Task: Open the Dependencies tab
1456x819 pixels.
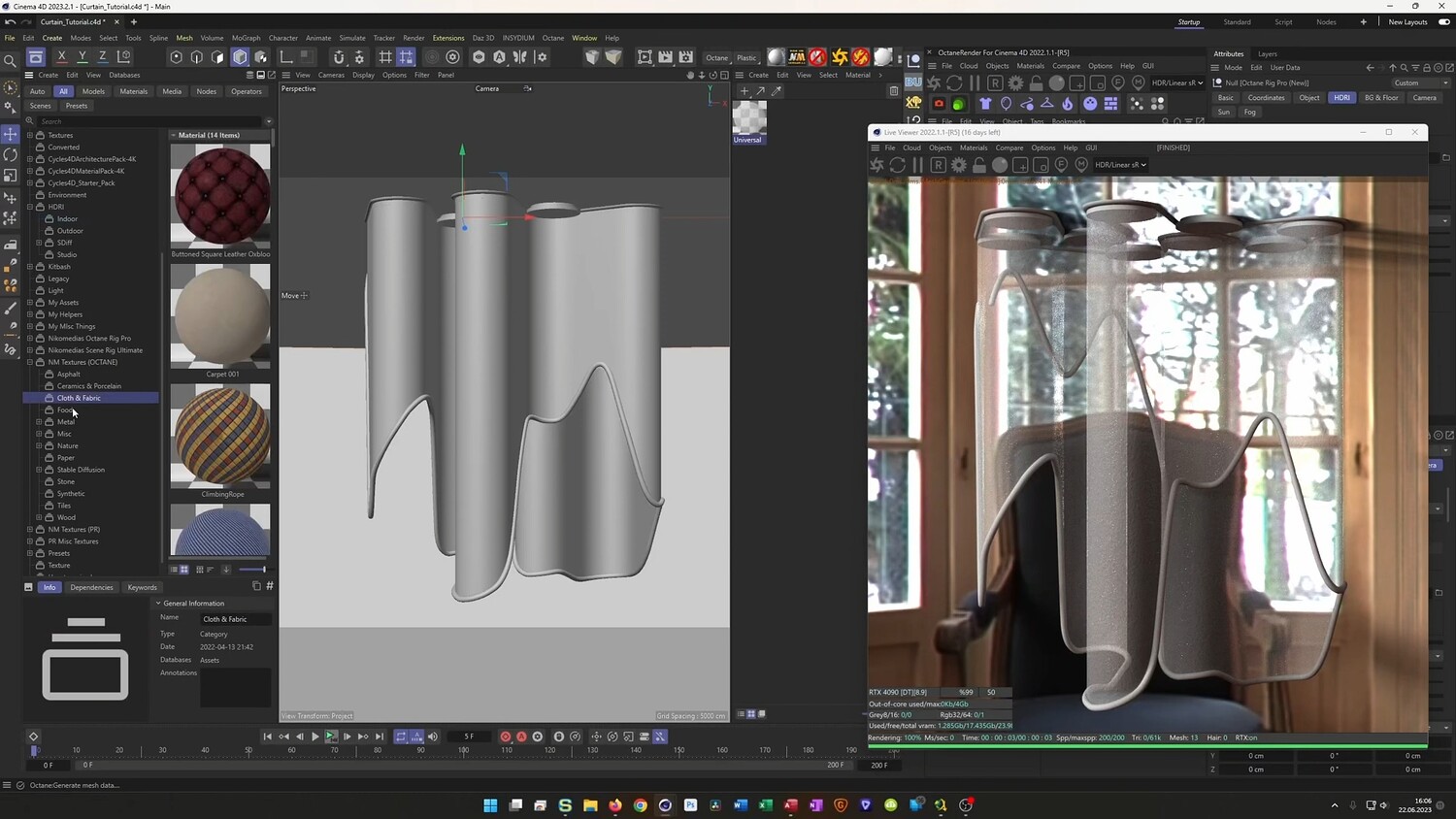Action: click(91, 587)
